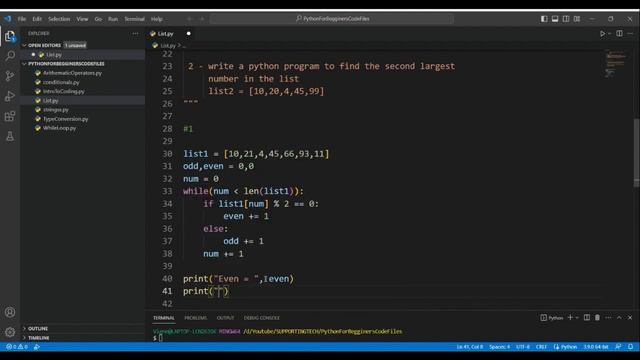
Task: Switch to the Output panel tab
Action: (225, 318)
